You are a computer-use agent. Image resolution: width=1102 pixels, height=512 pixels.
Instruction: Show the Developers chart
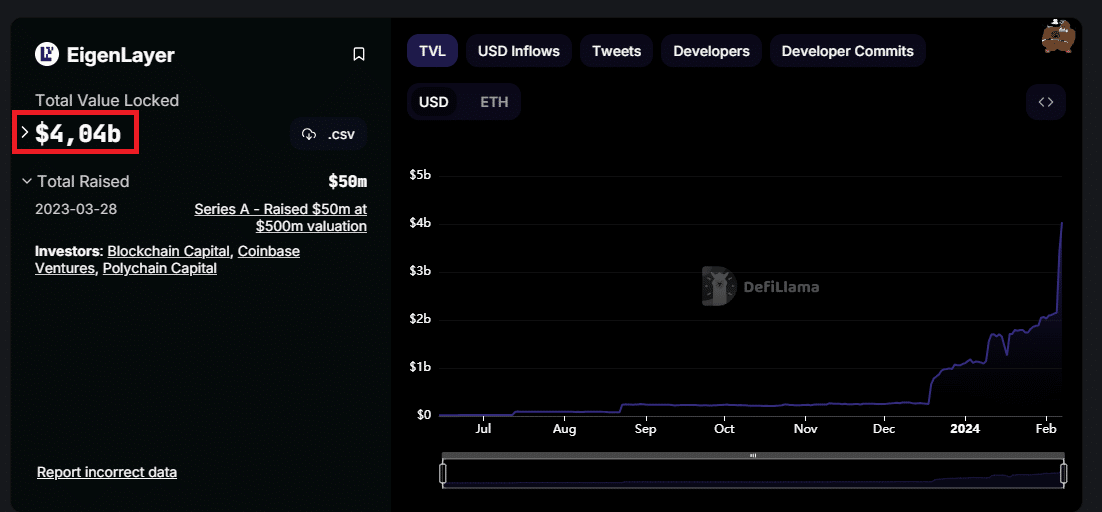pos(711,51)
